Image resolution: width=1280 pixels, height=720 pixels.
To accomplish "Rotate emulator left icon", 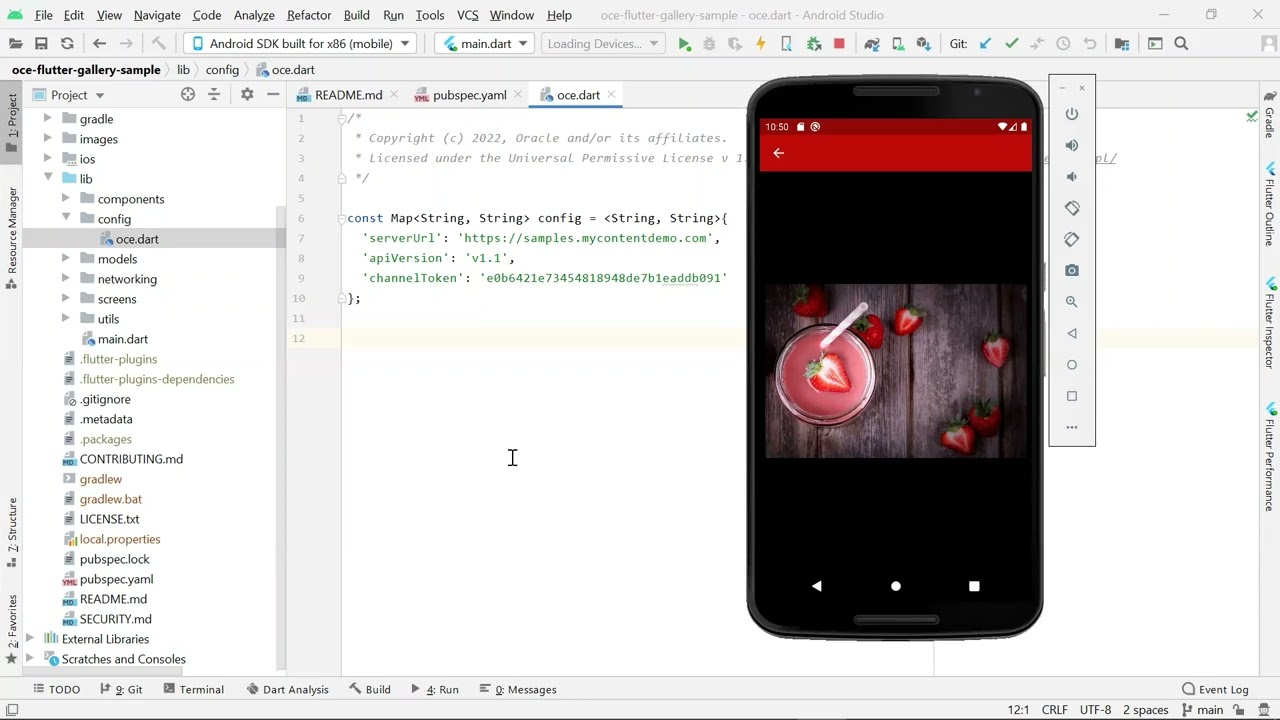I will click(1072, 208).
